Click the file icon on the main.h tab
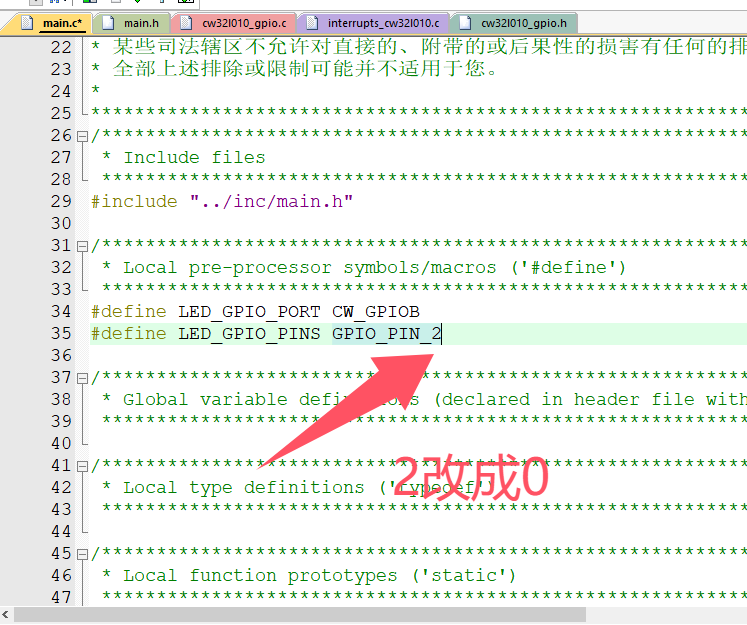The image size is (747, 625). click(x=108, y=22)
